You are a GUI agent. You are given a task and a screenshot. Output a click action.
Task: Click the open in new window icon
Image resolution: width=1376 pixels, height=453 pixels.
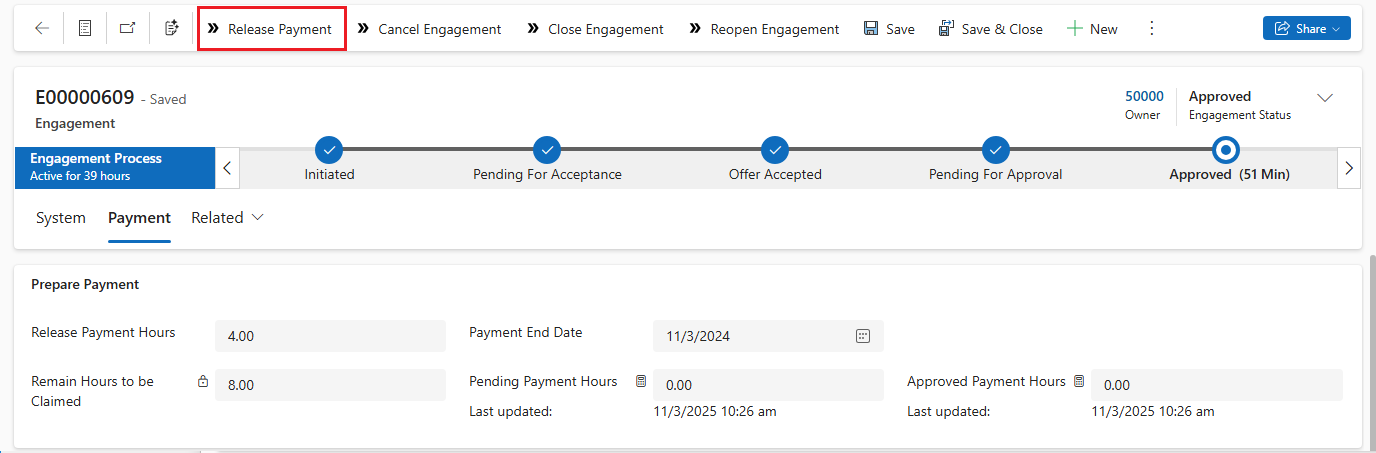coord(127,29)
